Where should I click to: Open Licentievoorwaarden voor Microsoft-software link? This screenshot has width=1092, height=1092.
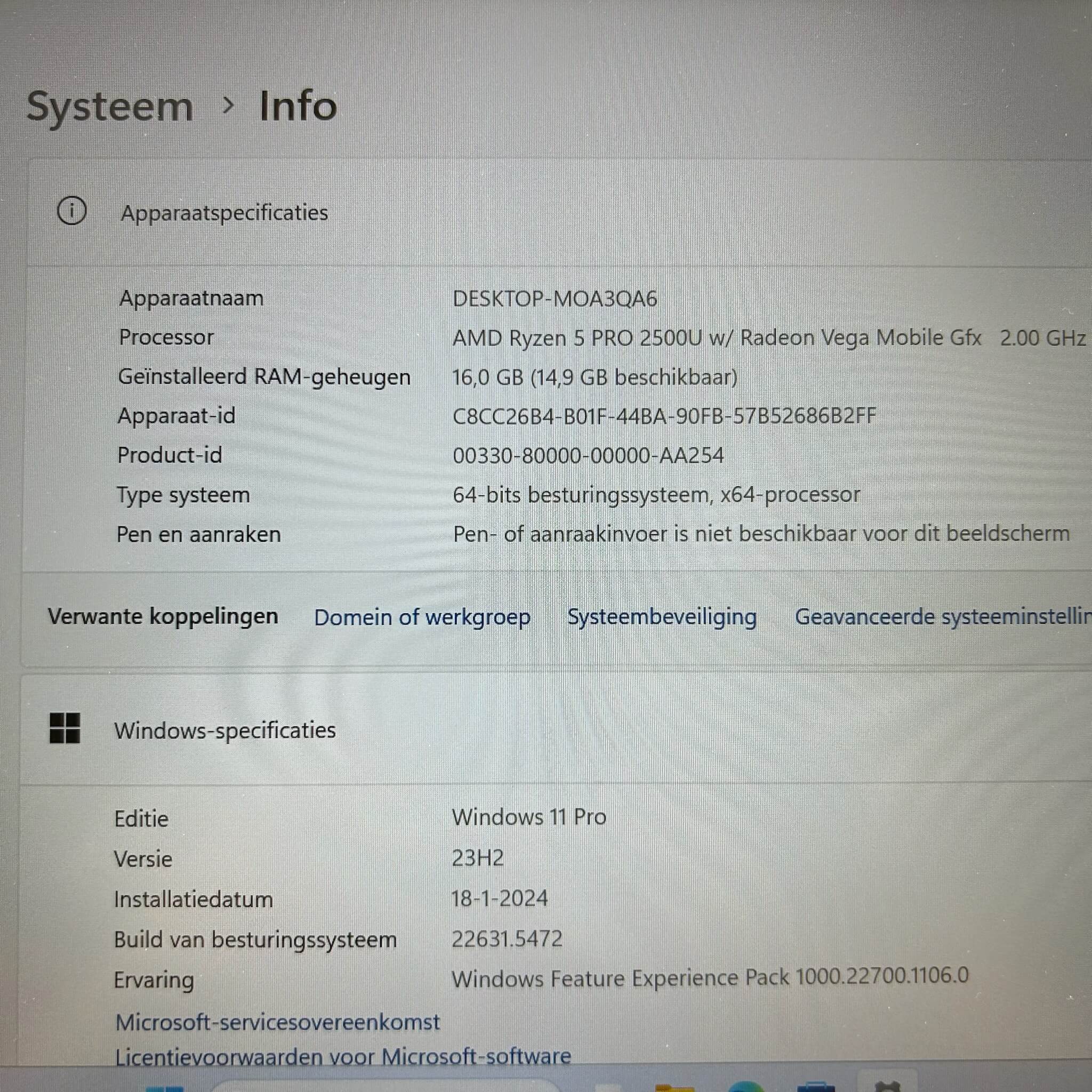point(343,1056)
